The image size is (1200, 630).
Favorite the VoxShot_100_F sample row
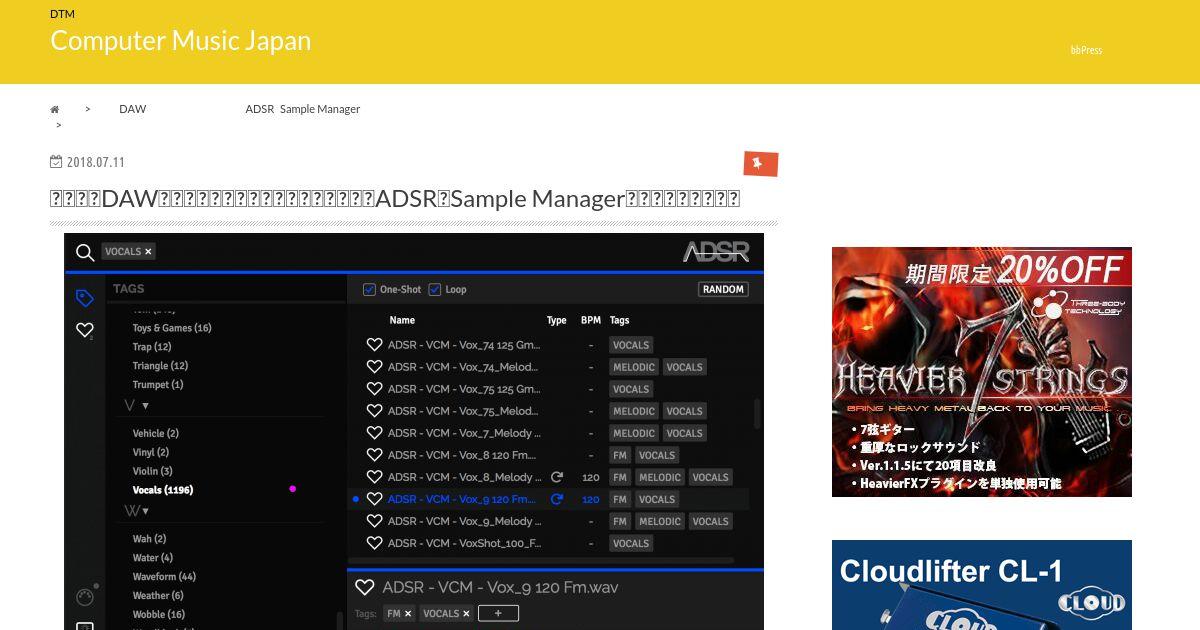click(x=374, y=543)
